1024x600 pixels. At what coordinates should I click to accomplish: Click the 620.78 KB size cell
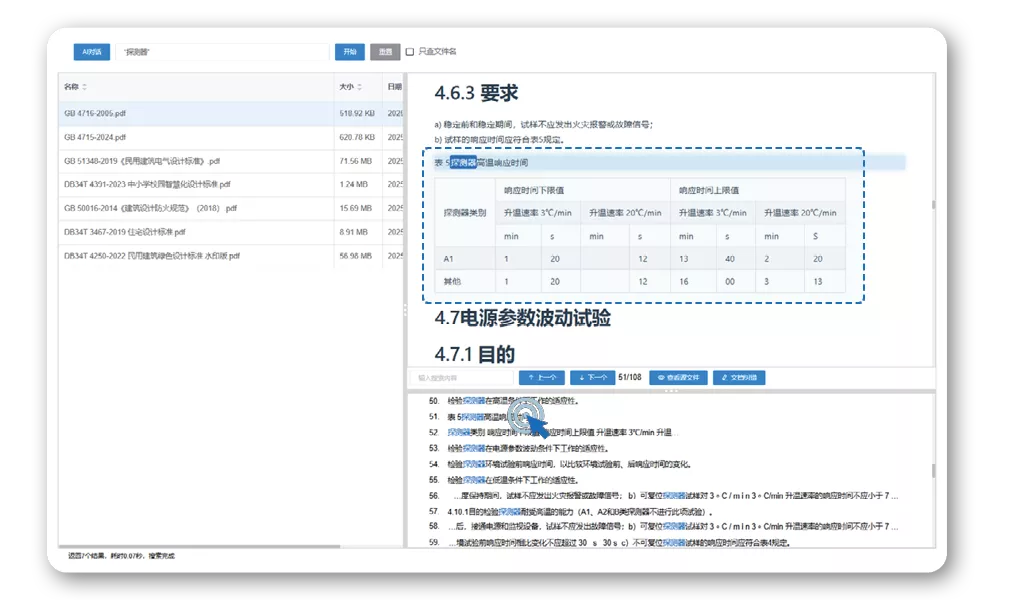[x=357, y=137]
